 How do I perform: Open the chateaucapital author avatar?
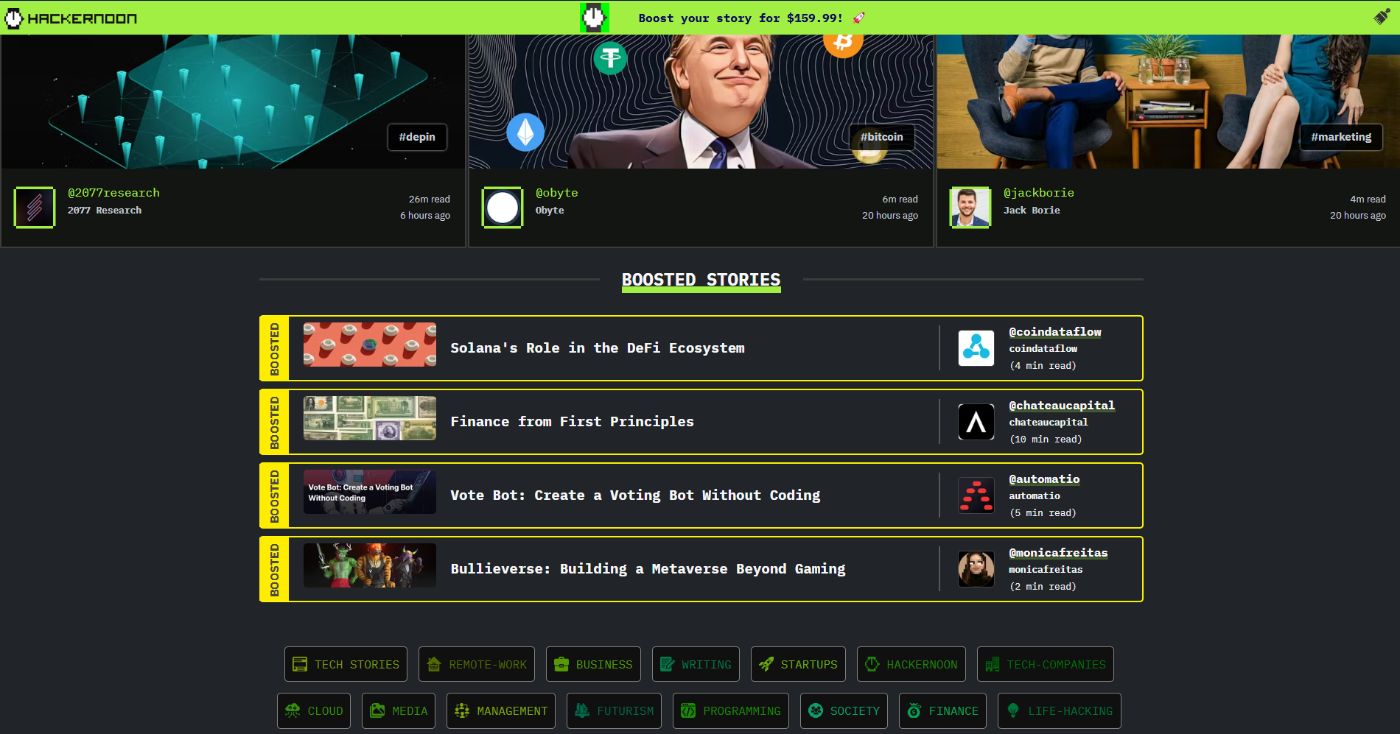[x=976, y=422]
